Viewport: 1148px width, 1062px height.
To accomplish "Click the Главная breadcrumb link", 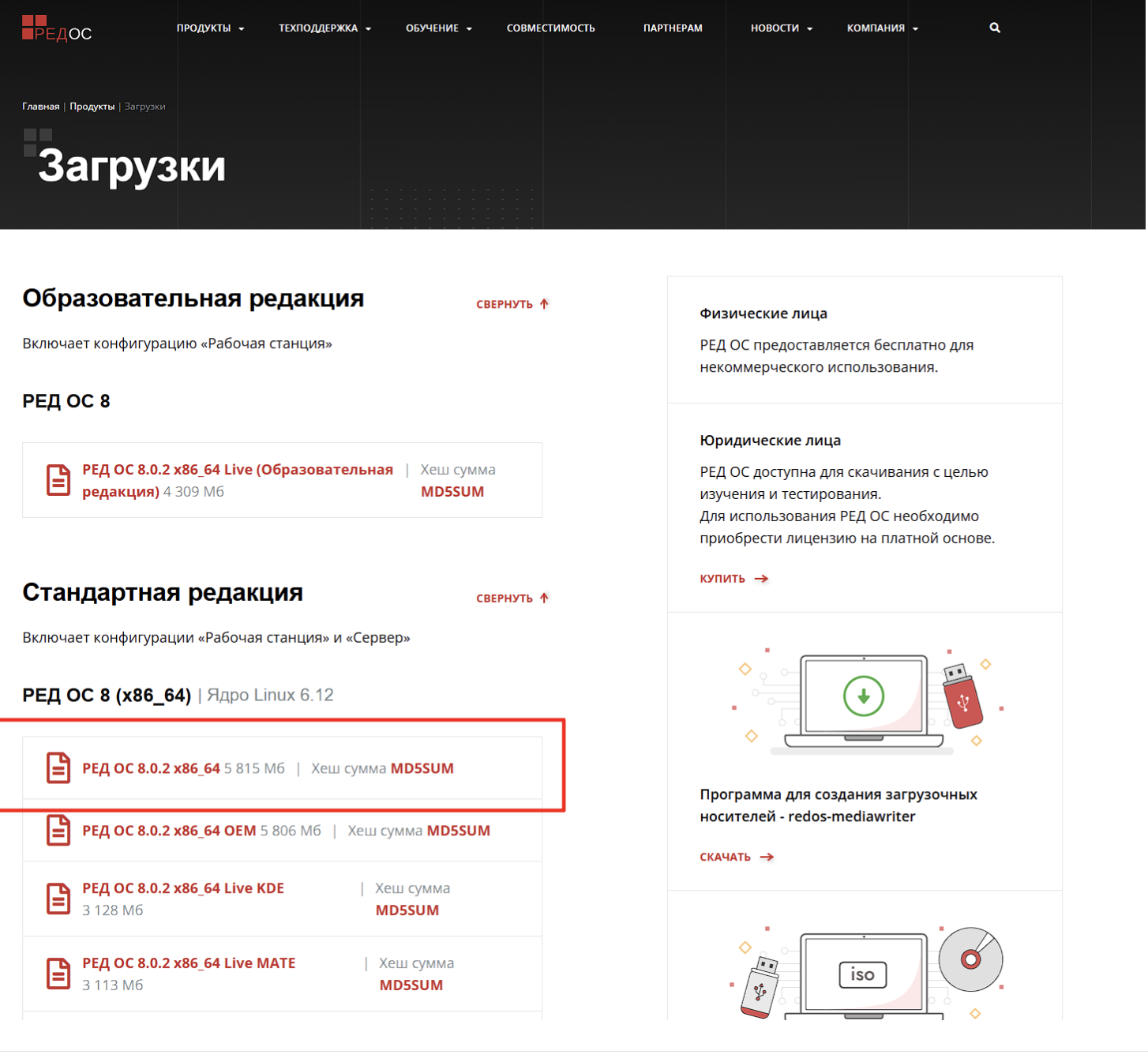I will click(x=41, y=107).
